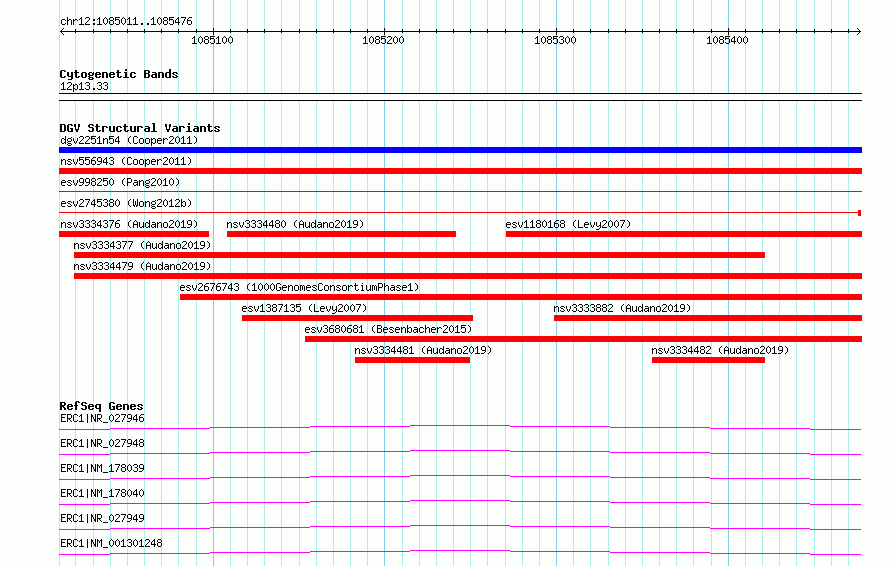Open the esv998250 (Pang2010) variant
This screenshot has width=890, height=566.
click(120, 182)
